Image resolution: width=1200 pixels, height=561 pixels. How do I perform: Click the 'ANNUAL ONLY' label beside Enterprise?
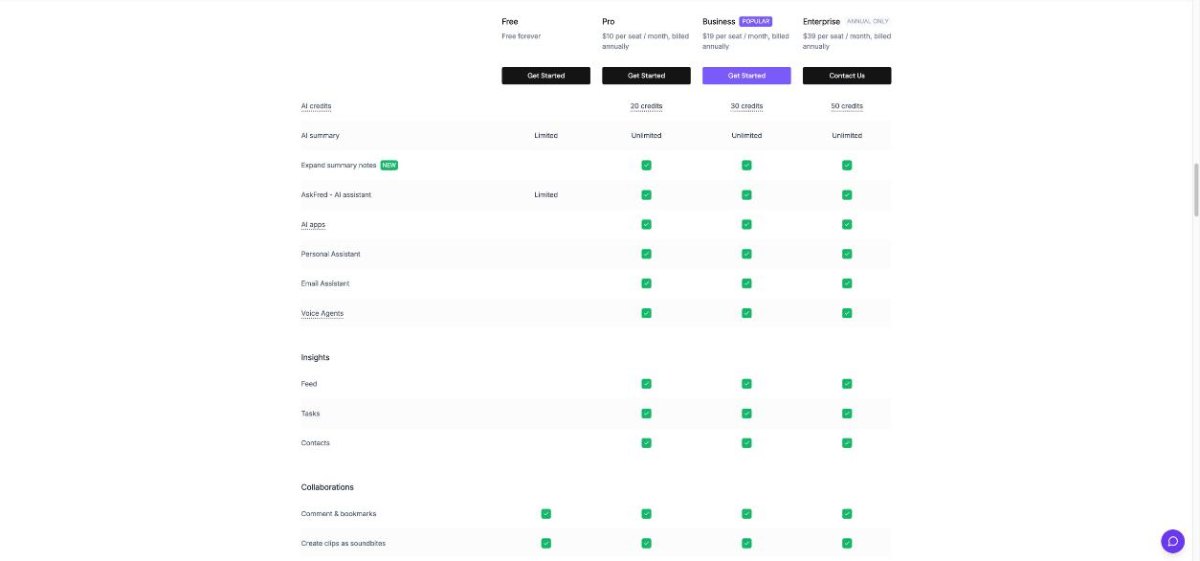[x=868, y=21]
